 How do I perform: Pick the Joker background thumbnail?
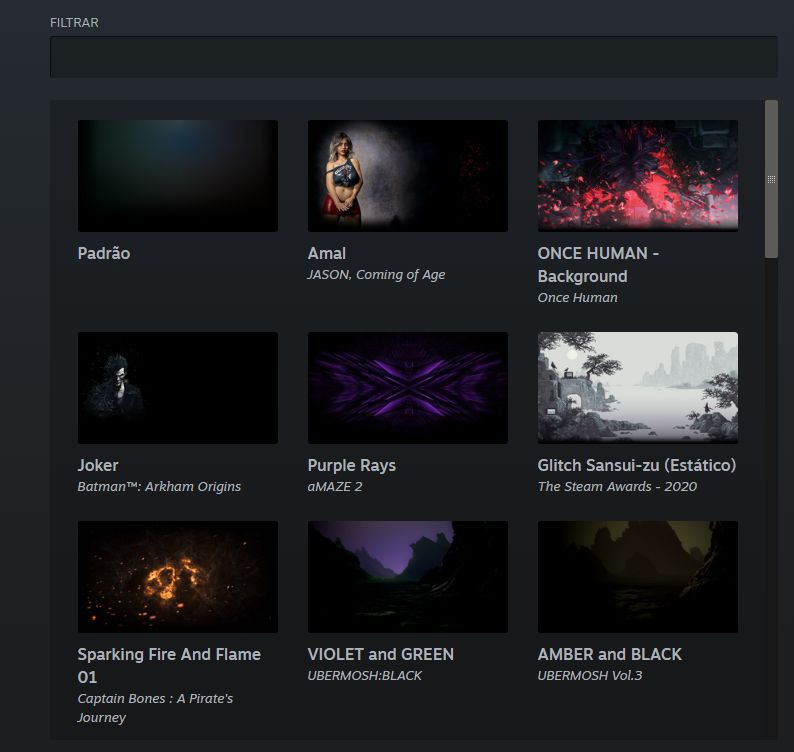178,388
